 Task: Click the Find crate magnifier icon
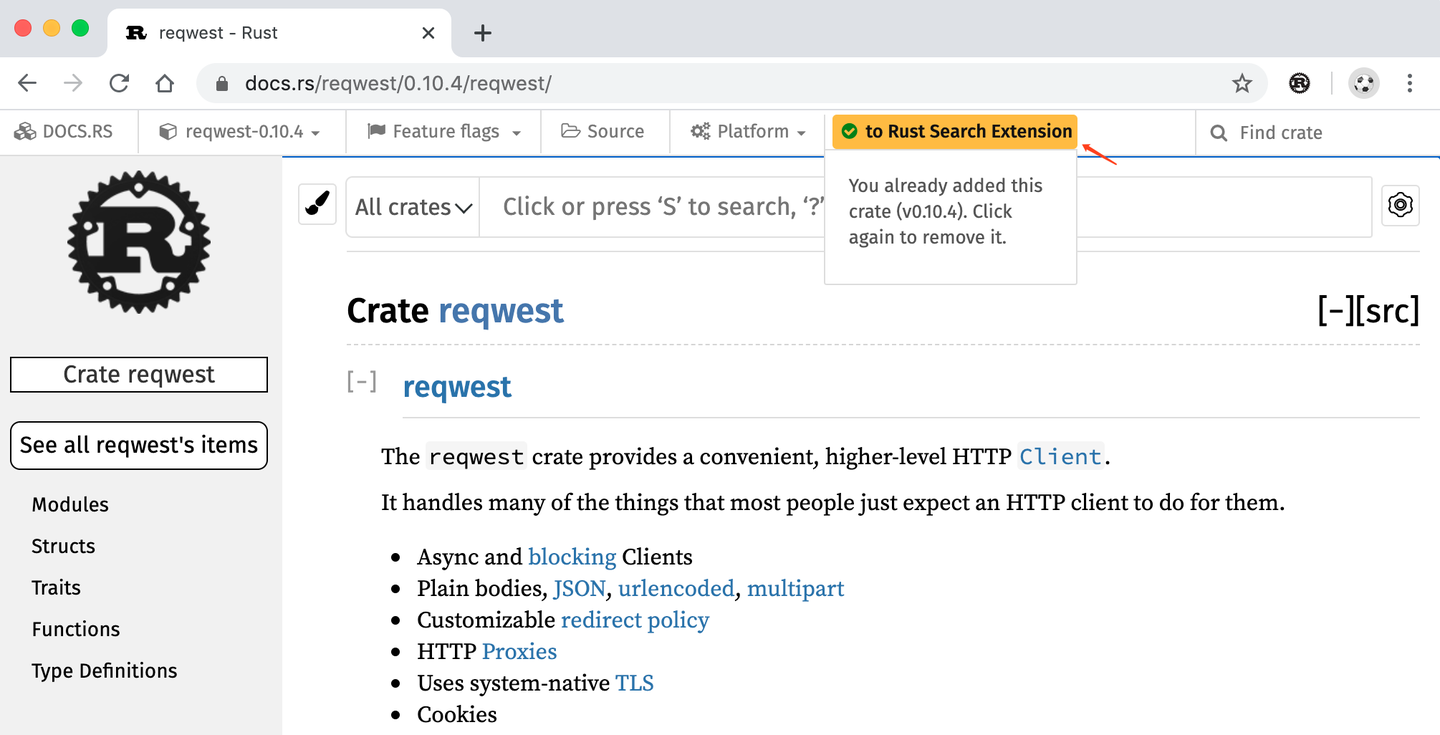[x=1218, y=133]
